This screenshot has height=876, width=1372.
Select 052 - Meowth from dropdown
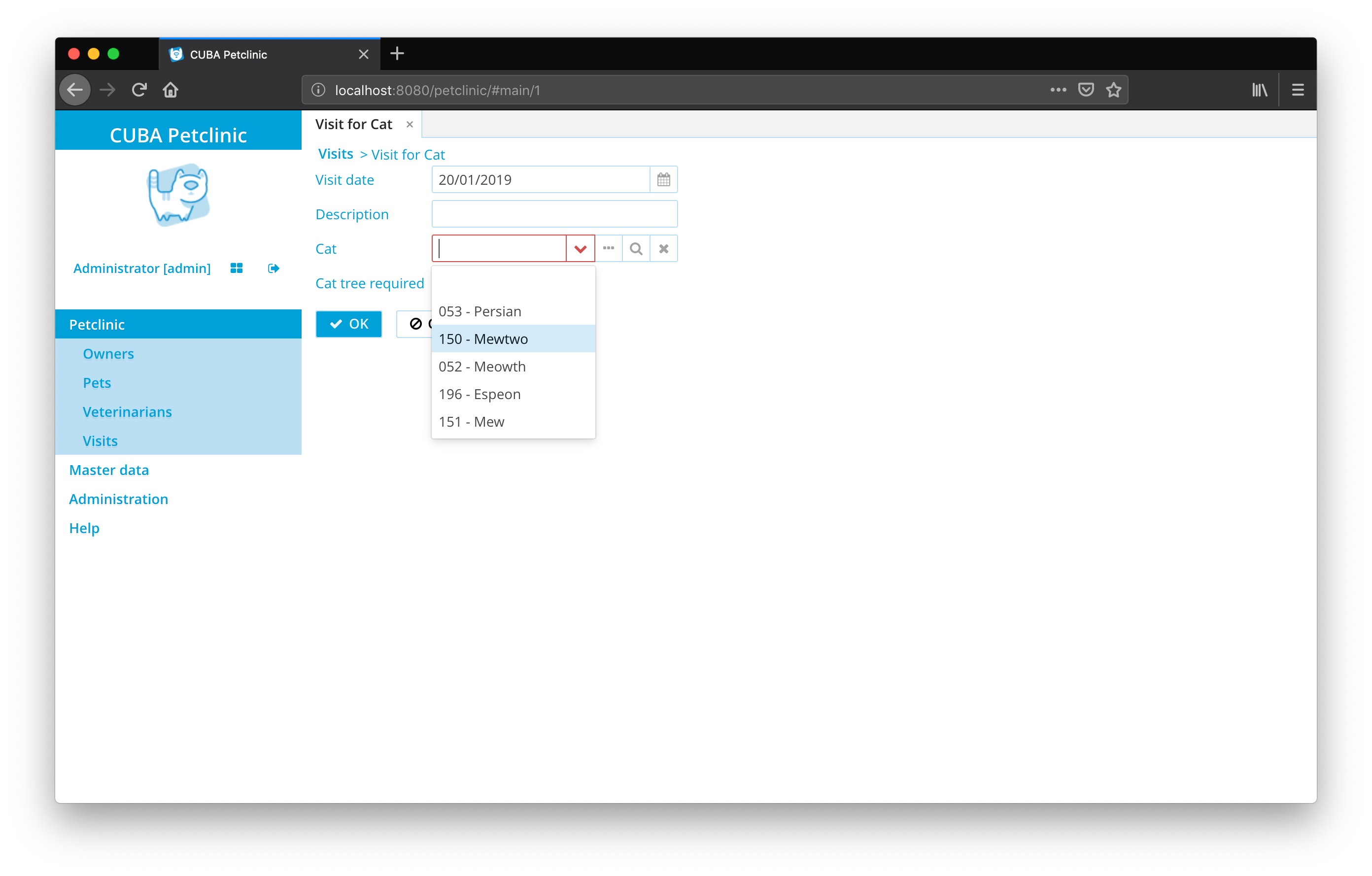[484, 366]
